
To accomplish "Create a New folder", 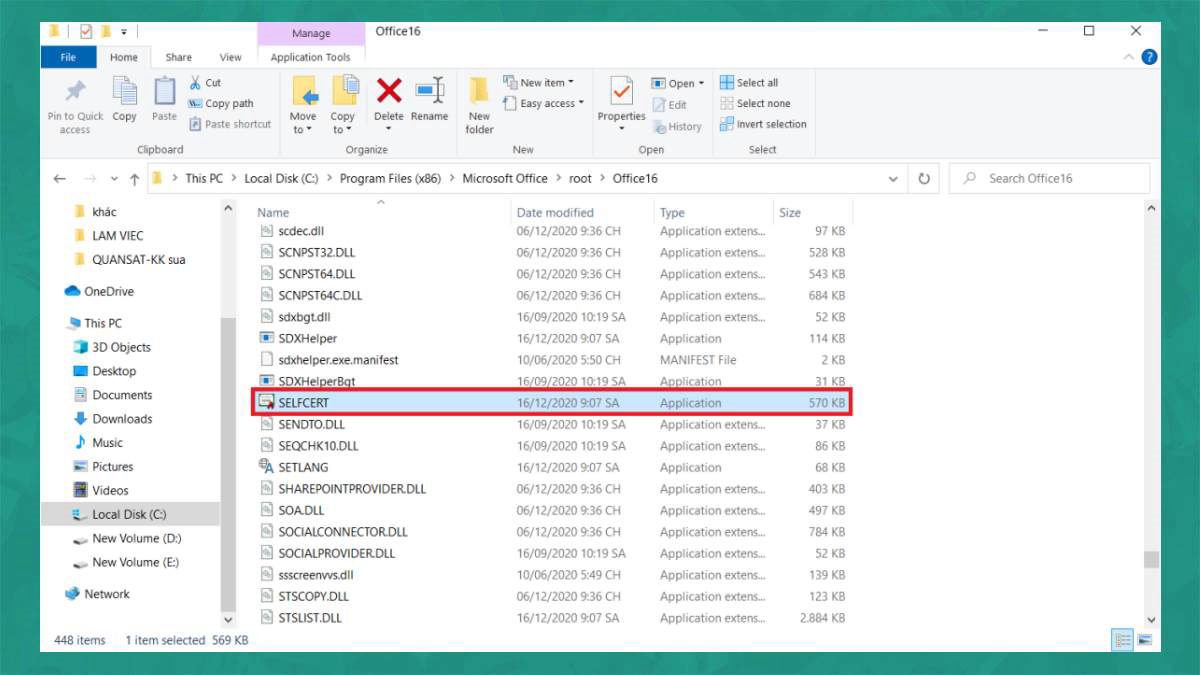I will [479, 105].
